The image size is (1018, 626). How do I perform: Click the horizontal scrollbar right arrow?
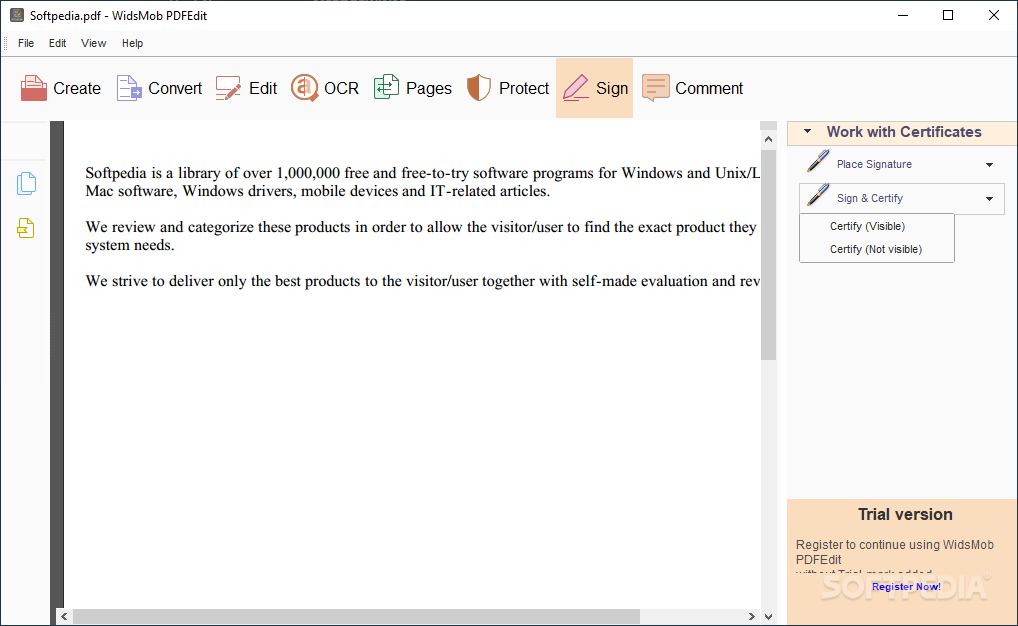point(752,616)
